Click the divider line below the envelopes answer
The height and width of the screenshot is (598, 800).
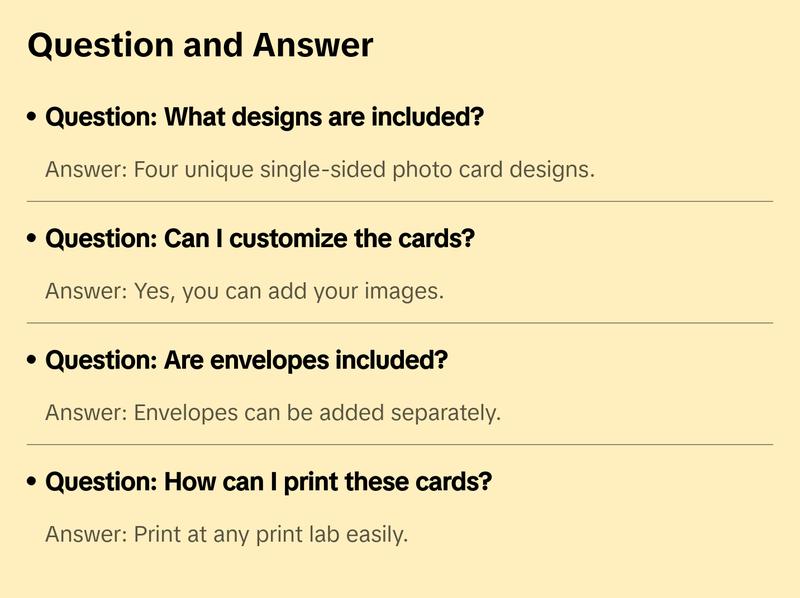pyautogui.click(x=400, y=444)
